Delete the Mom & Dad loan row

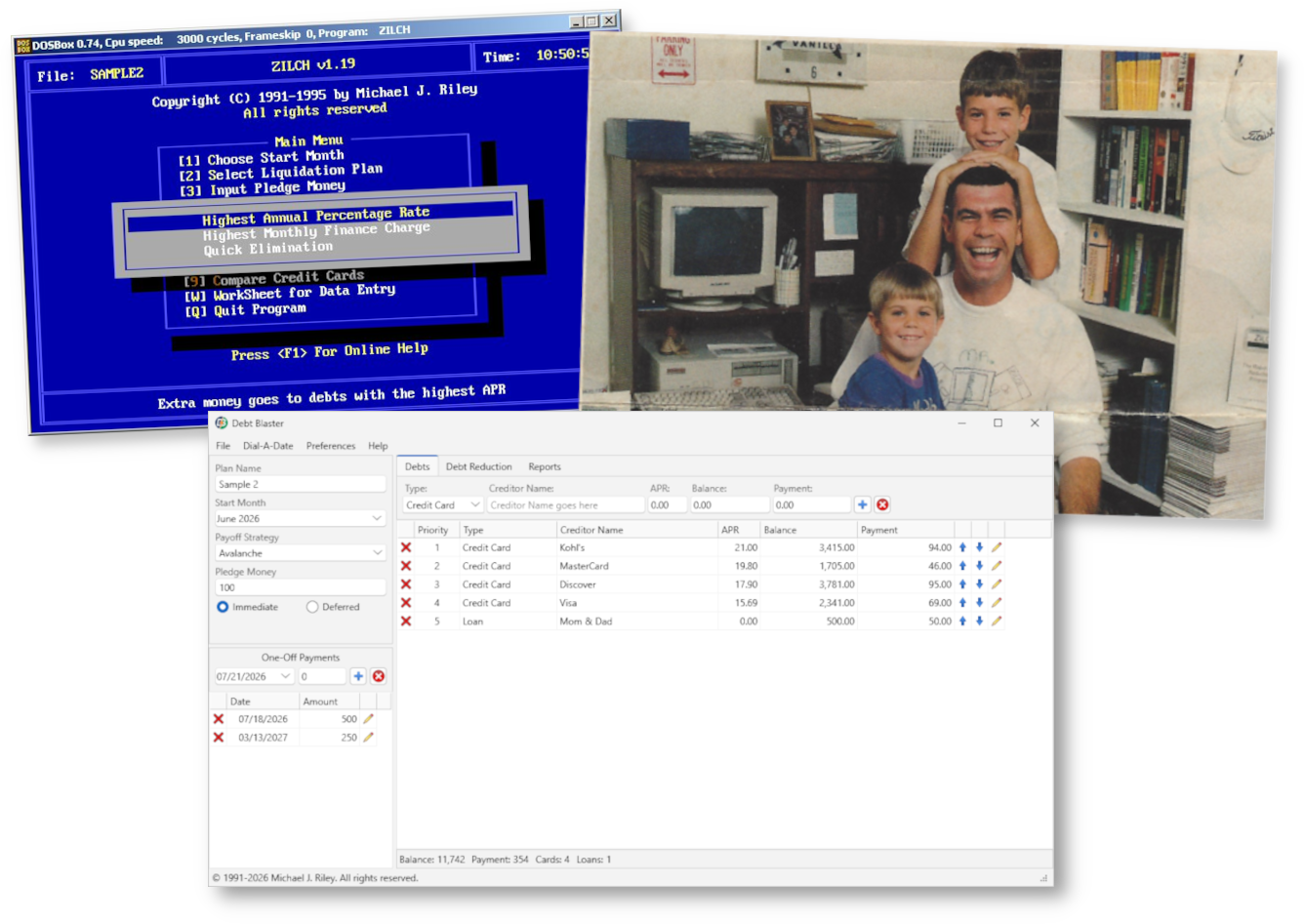[406, 622]
